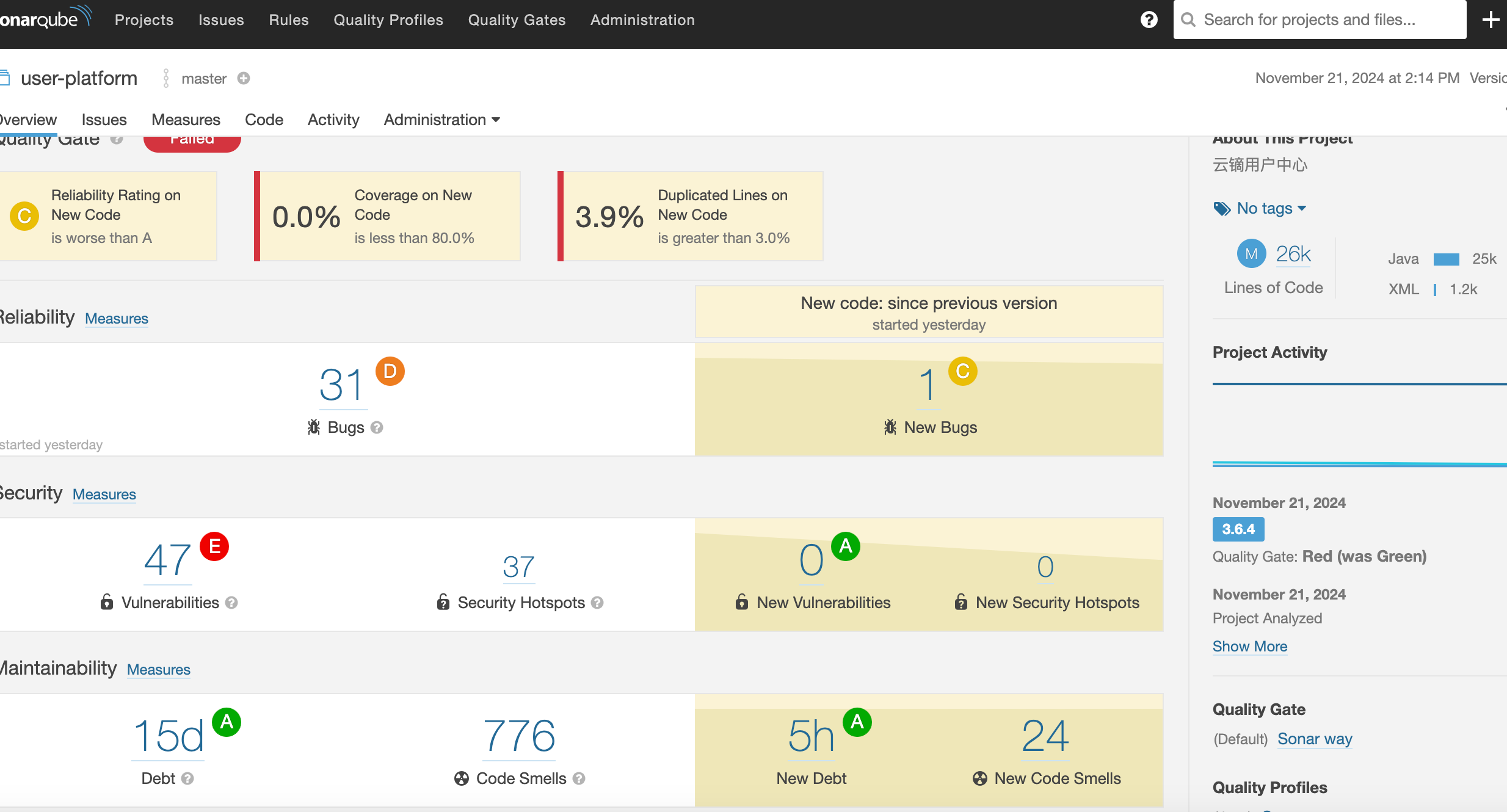
Task: Click the plus icon beside master branch
Action: tap(244, 78)
